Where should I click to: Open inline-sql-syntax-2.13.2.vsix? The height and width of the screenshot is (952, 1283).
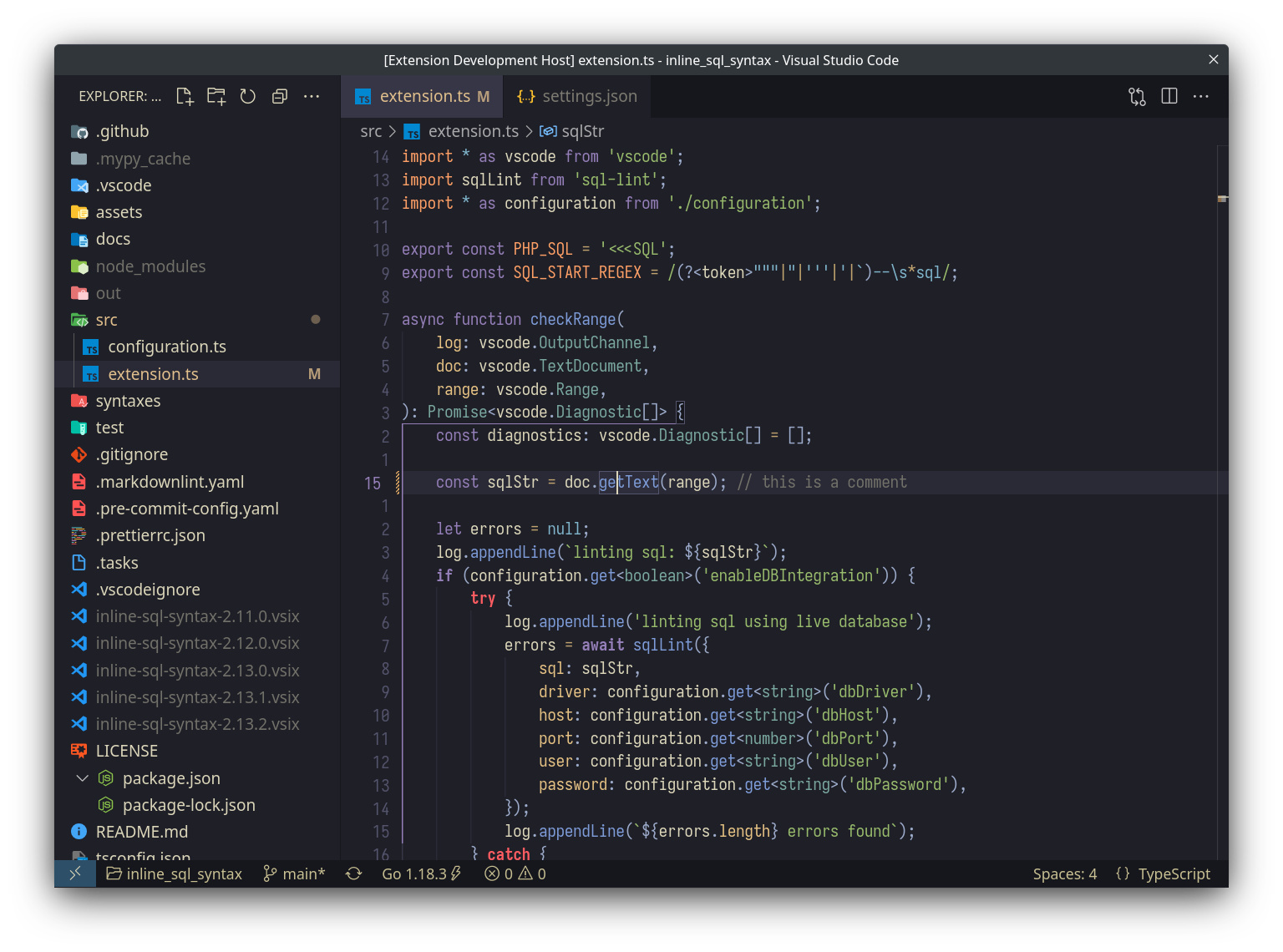tap(197, 724)
